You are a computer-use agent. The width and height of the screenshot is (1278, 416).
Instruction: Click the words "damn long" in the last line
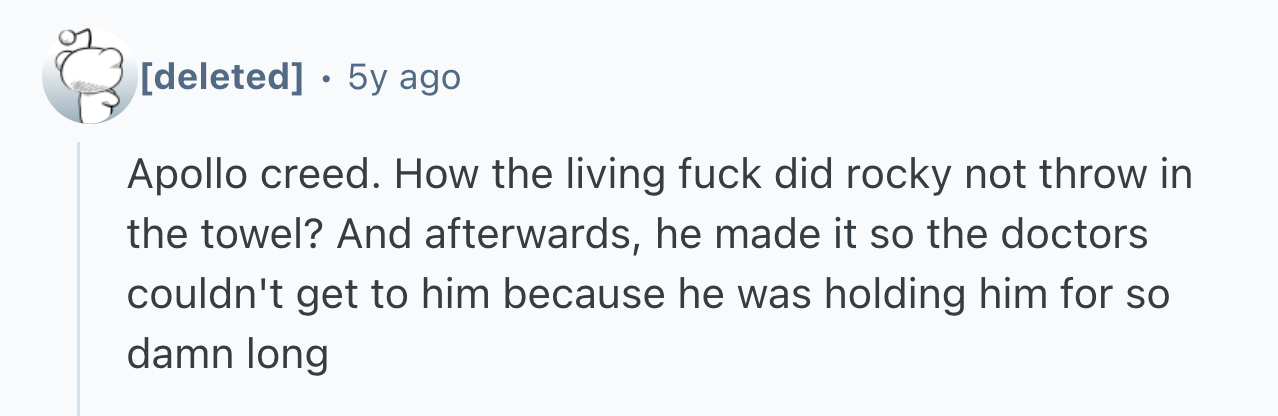tap(227, 356)
